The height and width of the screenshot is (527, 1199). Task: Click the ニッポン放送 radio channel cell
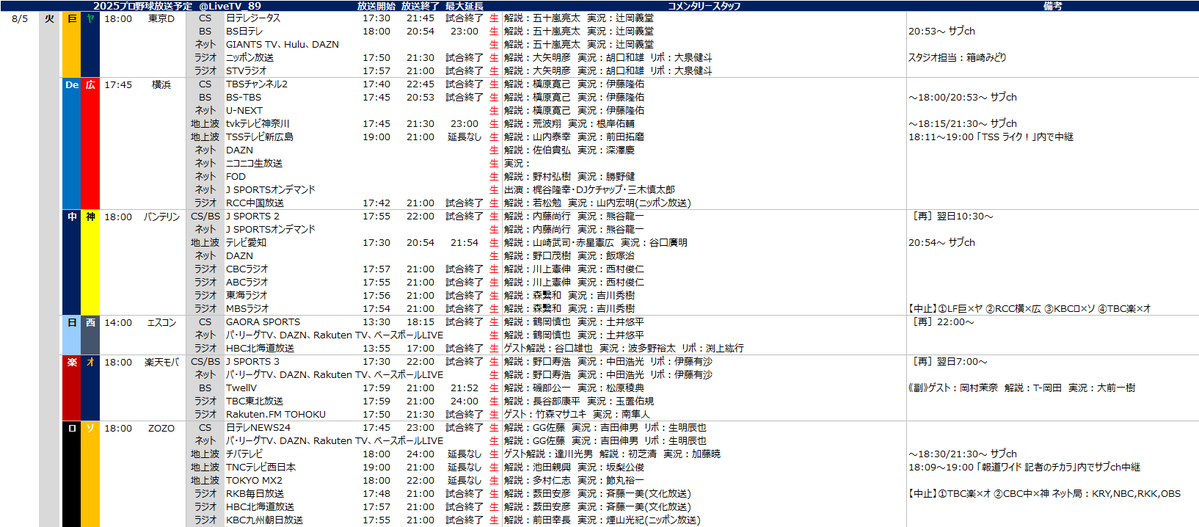250,57
